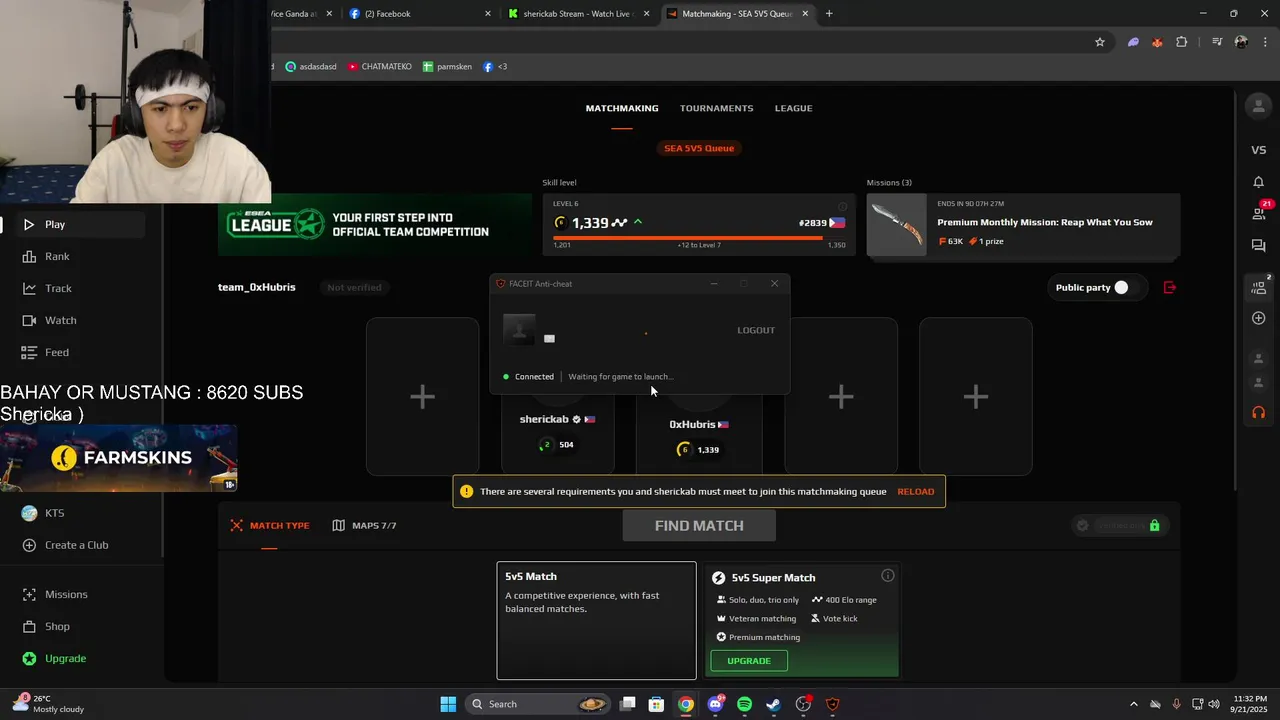1280x720 pixels.
Task: Add a player in the fourth party slot
Action: pos(841,397)
